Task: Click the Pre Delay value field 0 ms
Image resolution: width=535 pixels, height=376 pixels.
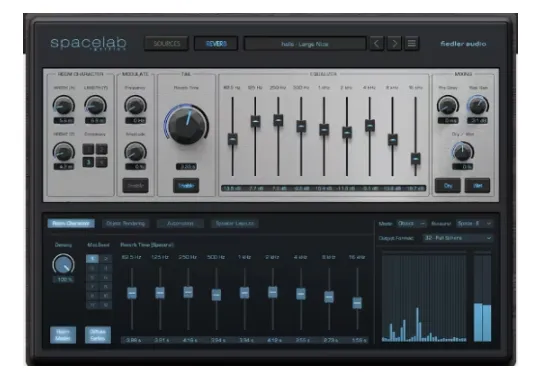Action: (448, 120)
